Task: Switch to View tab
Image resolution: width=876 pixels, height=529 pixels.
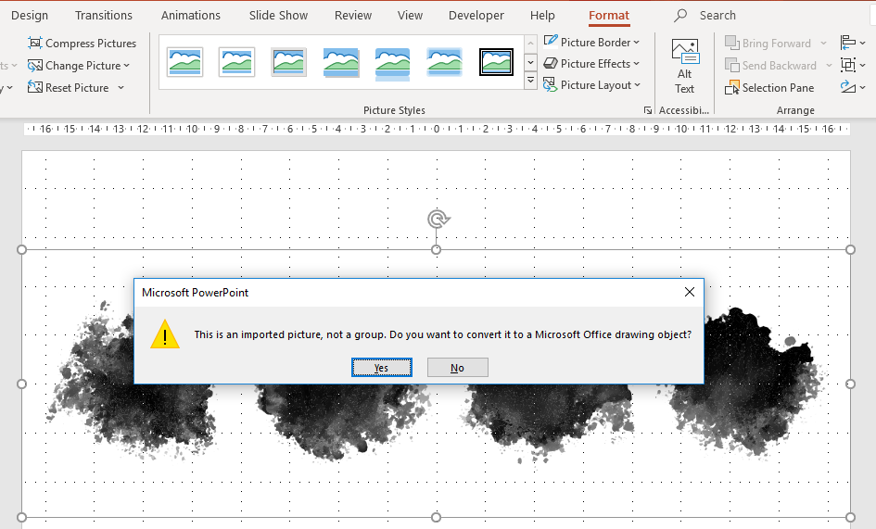Action: (x=410, y=16)
